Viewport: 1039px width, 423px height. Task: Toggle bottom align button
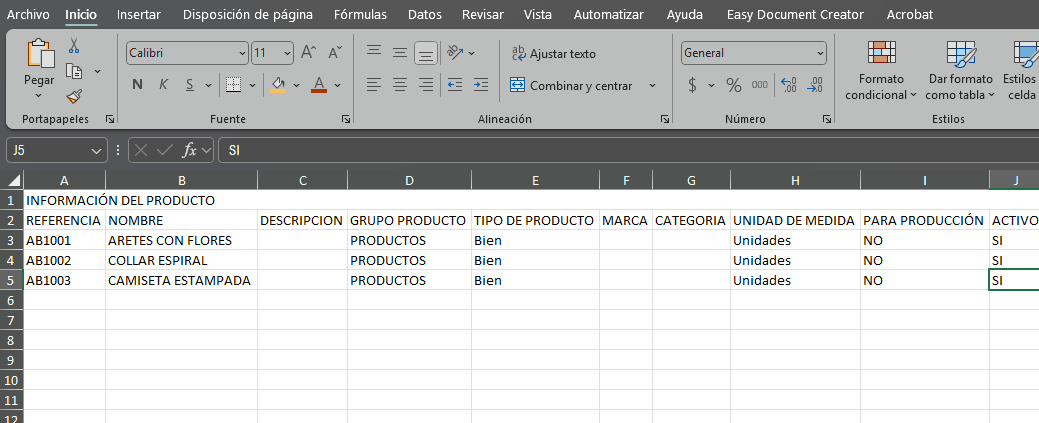[x=426, y=52]
